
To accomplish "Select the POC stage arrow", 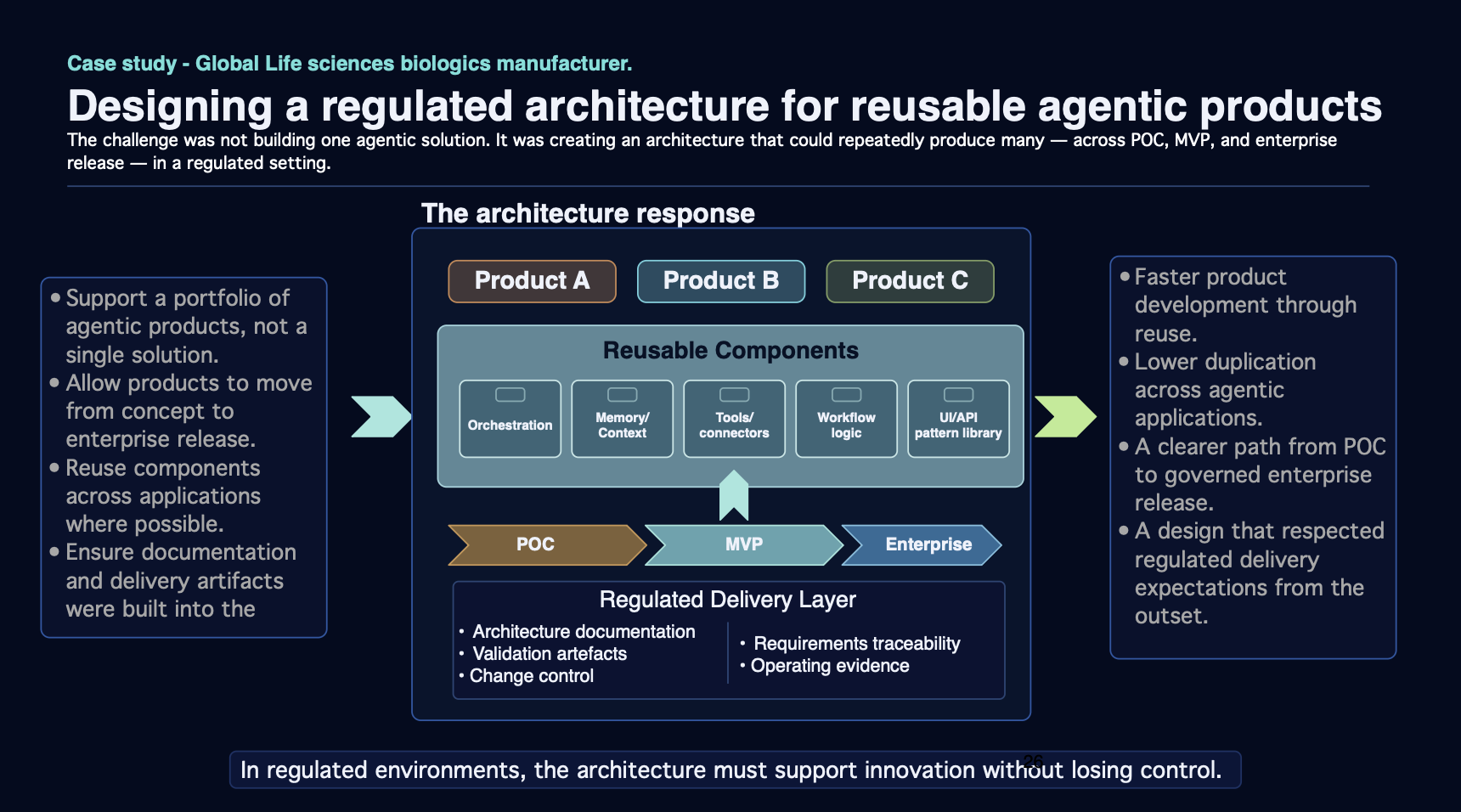I will [547, 544].
